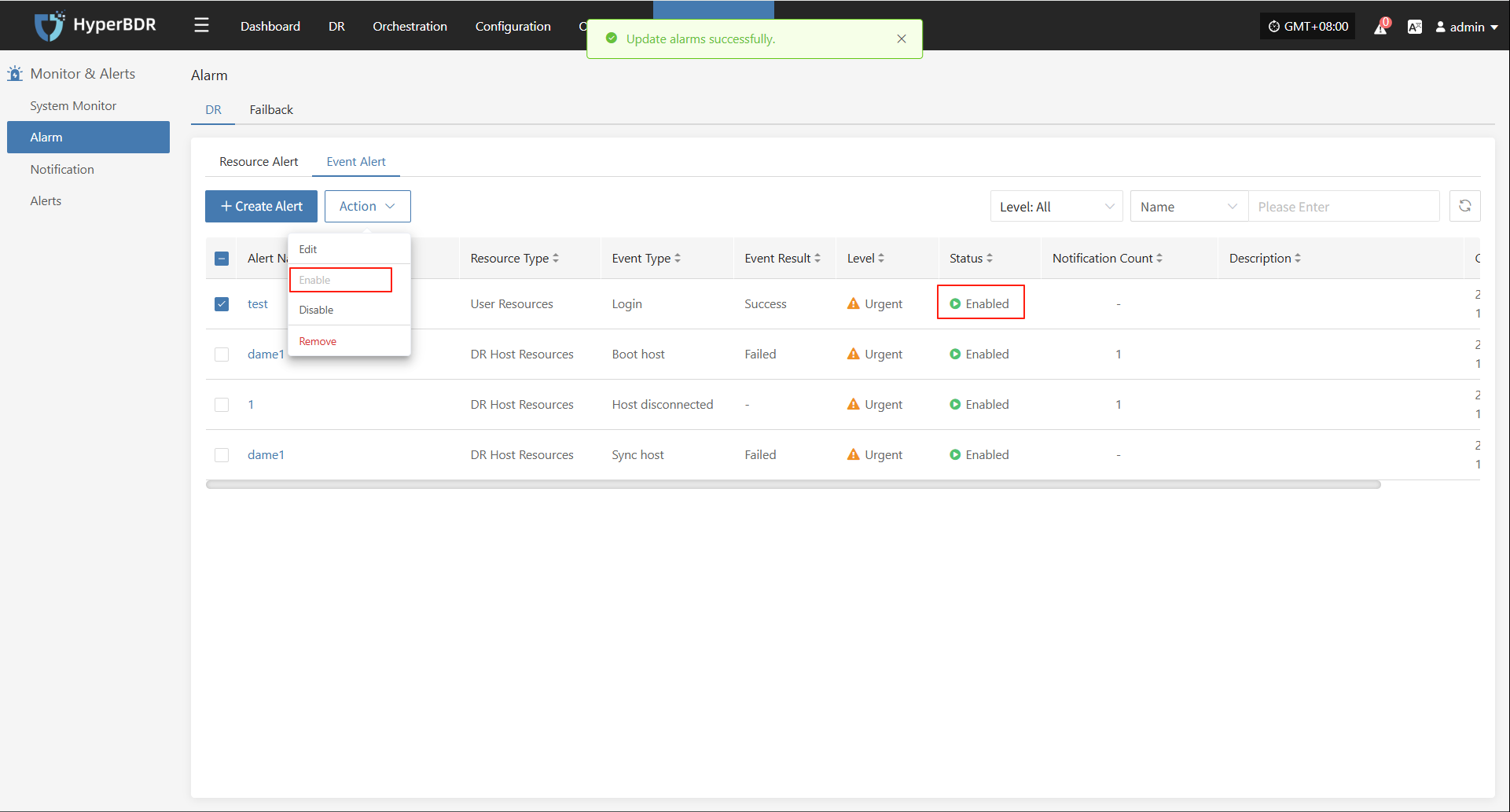Choose Disable from the Action menu

click(349, 310)
